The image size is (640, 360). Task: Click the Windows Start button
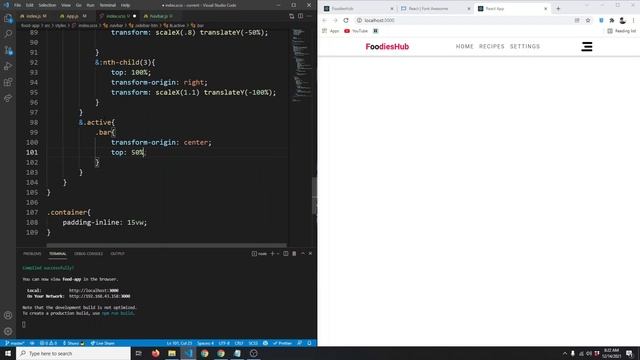8,353
